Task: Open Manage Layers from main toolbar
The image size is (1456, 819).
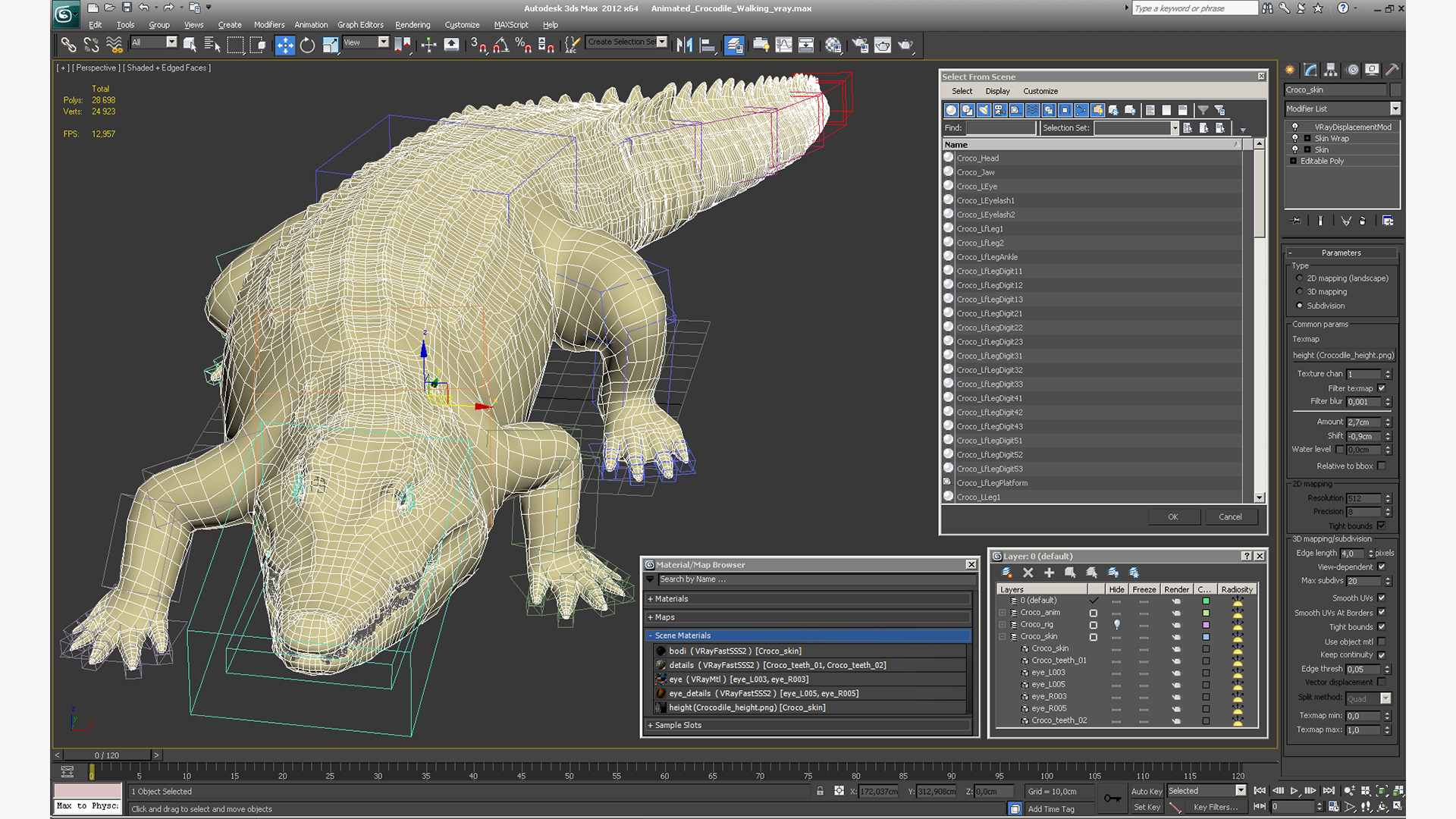Action: 734,45
